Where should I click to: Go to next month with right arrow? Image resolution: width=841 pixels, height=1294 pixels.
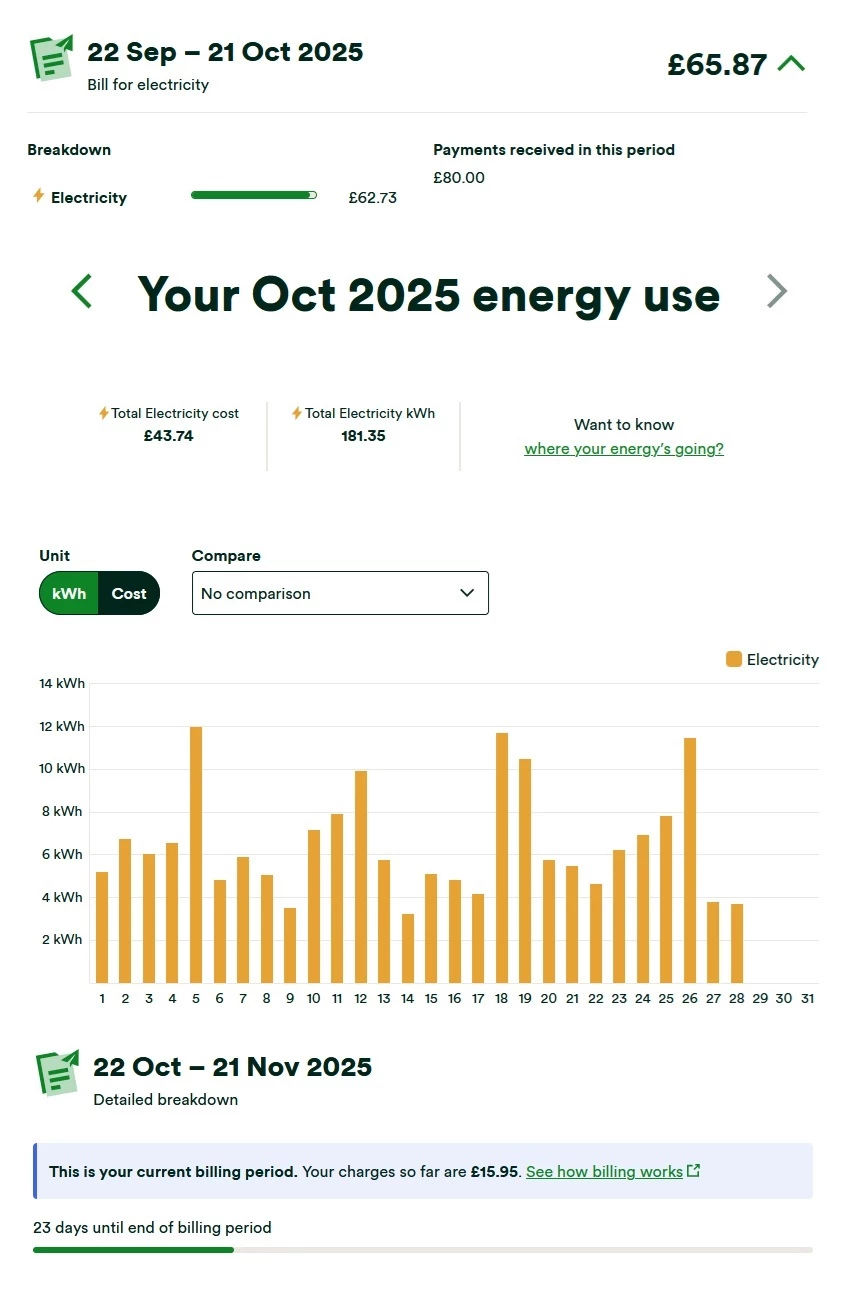tap(777, 292)
